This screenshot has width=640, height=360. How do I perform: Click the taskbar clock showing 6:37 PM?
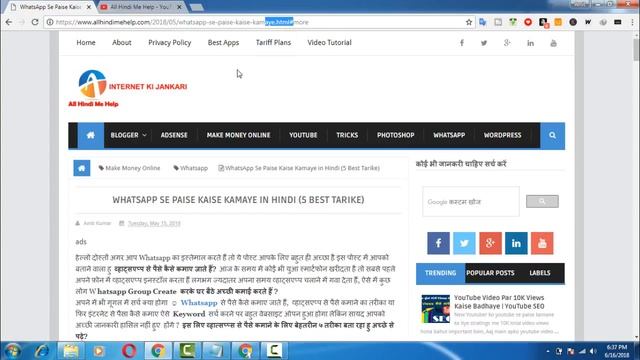point(616,351)
